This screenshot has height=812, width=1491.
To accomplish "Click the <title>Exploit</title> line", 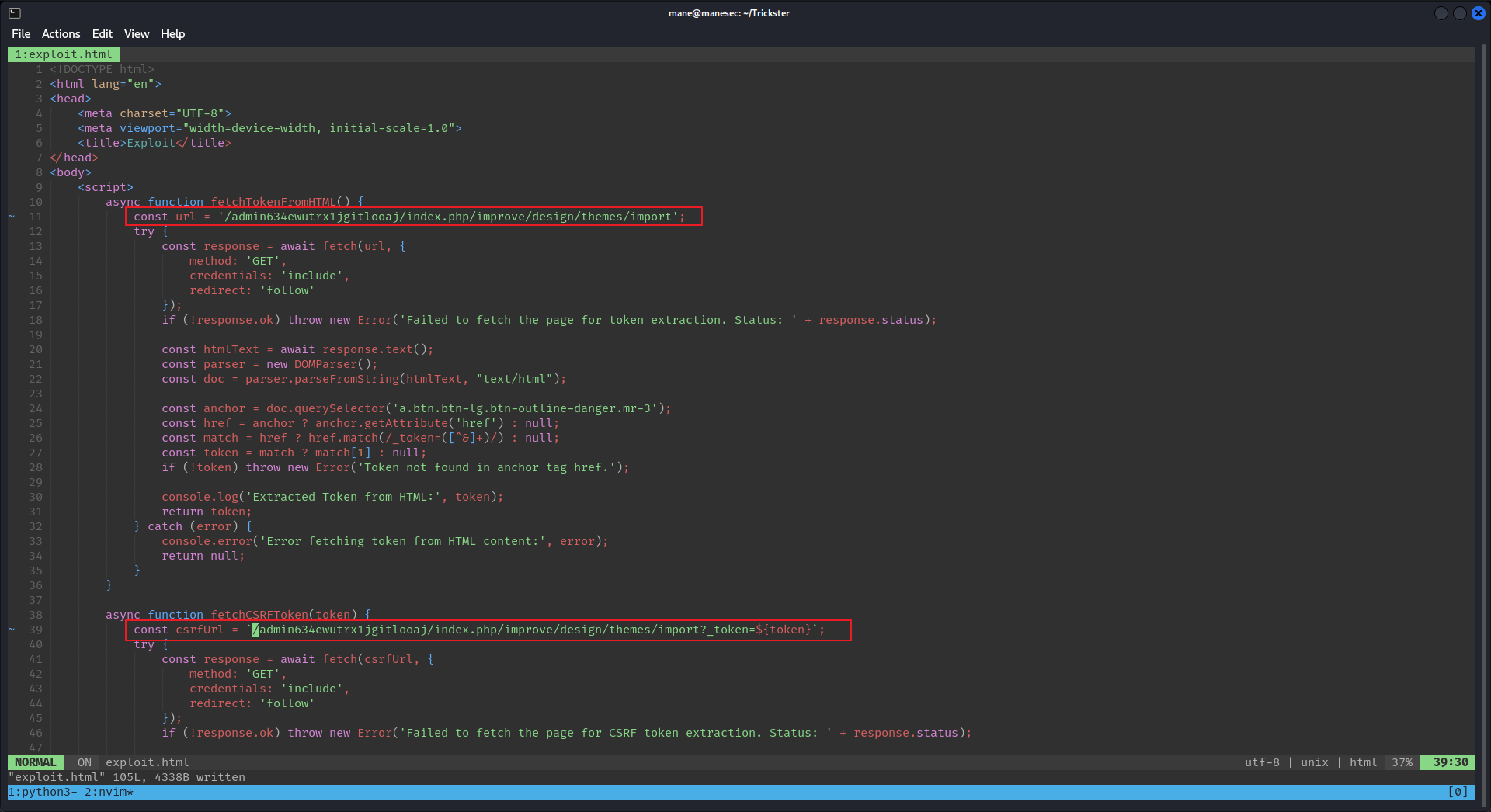I will pyautogui.click(x=155, y=143).
